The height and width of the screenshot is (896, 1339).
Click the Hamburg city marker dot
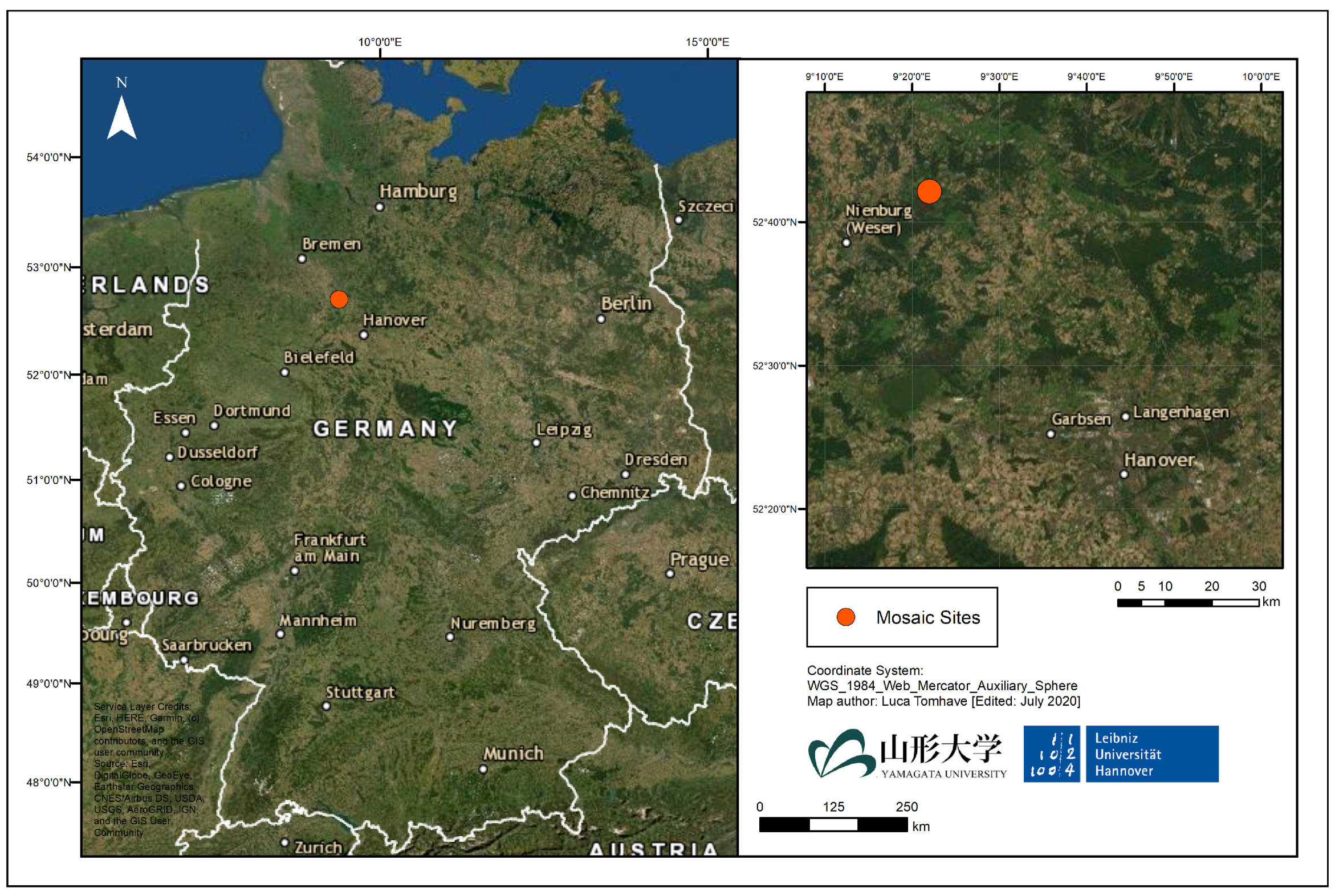click(x=380, y=207)
